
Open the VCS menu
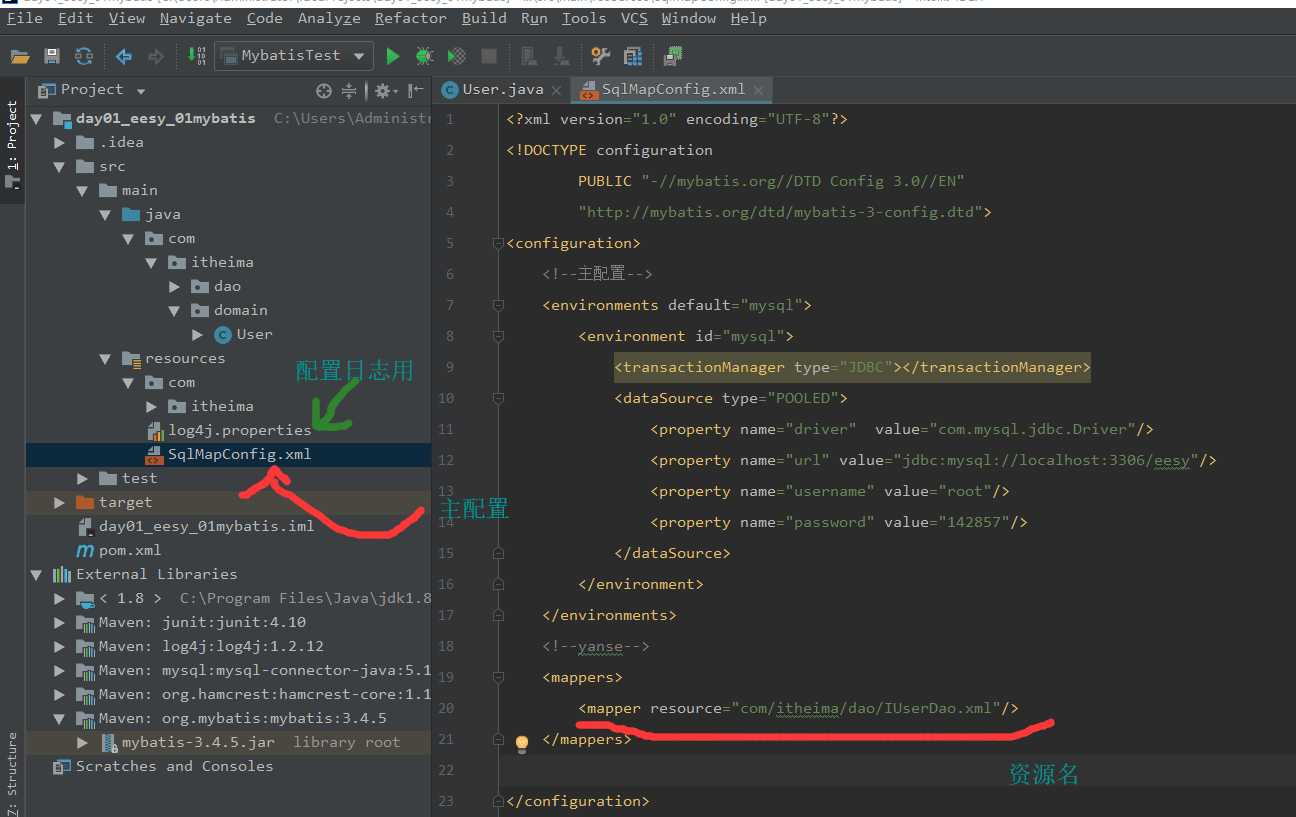click(634, 18)
